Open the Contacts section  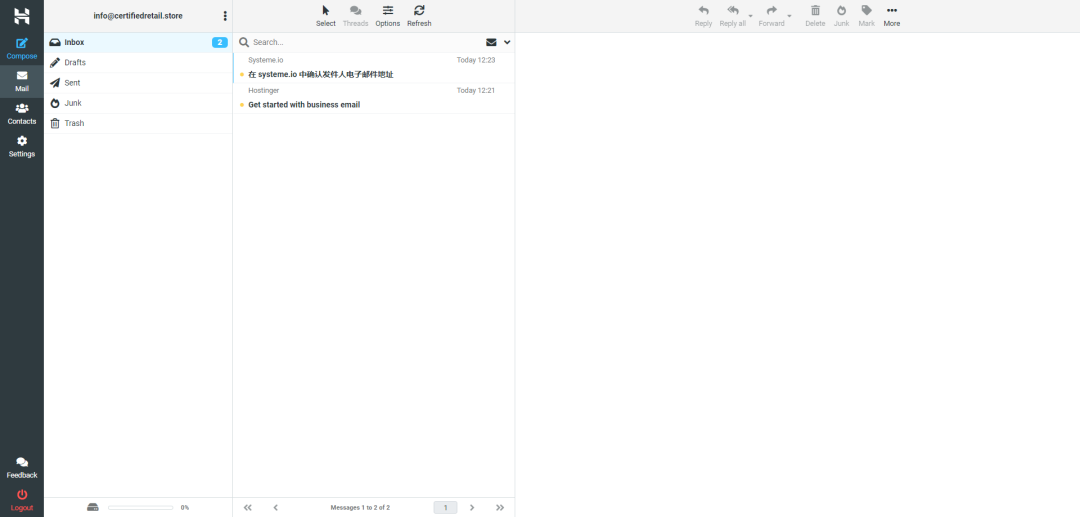tap(22, 114)
